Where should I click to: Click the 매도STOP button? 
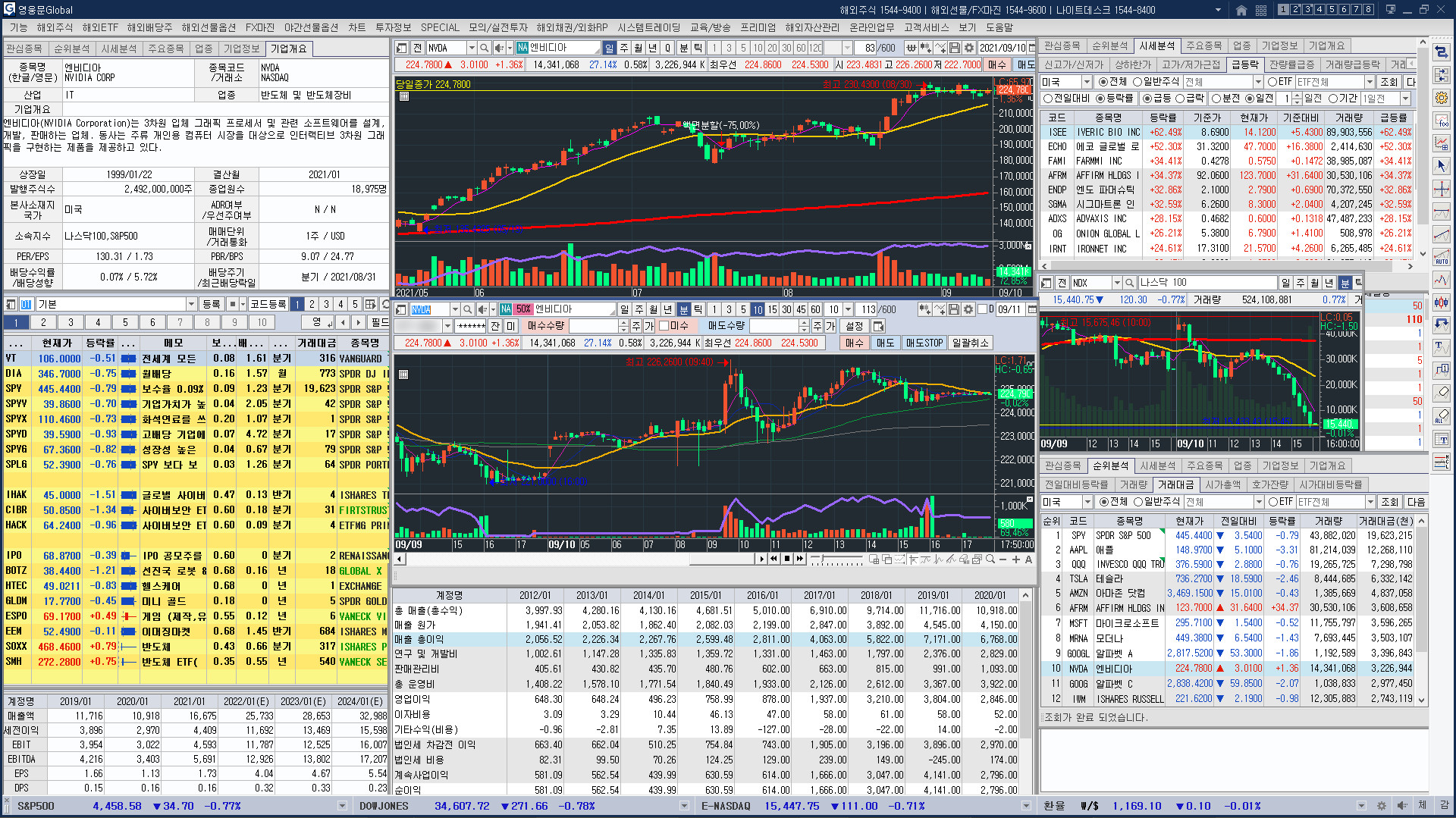coord(924,343)
